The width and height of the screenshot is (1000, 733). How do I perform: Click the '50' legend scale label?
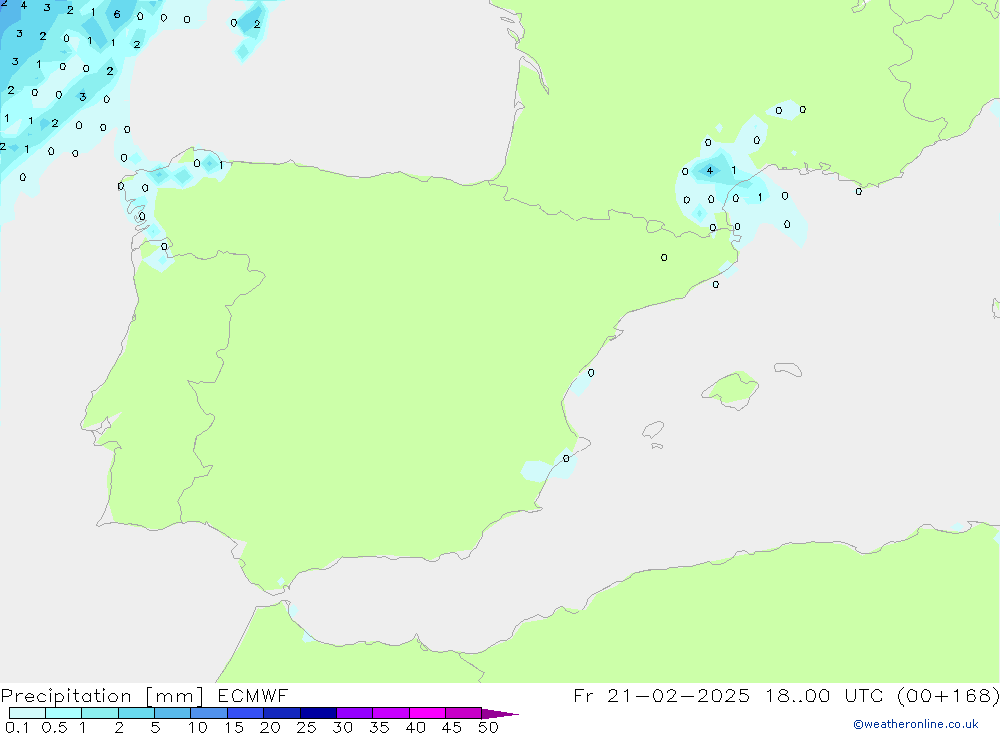[x=488, y=727]
